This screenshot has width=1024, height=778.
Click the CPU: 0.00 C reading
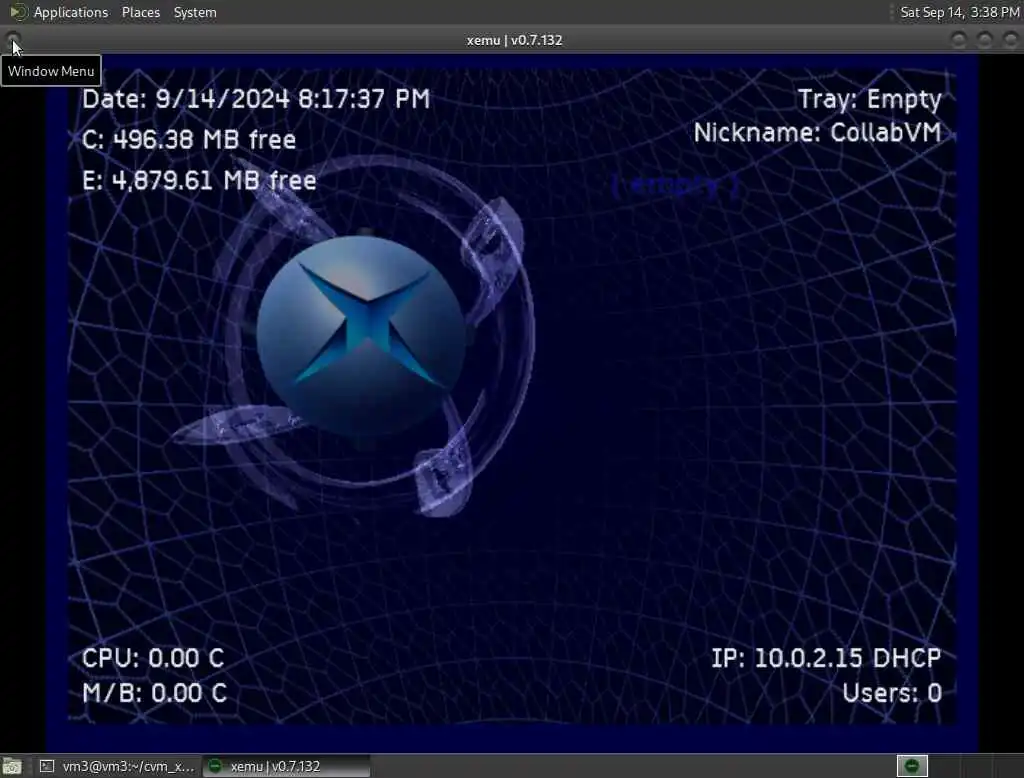[153, 658]
